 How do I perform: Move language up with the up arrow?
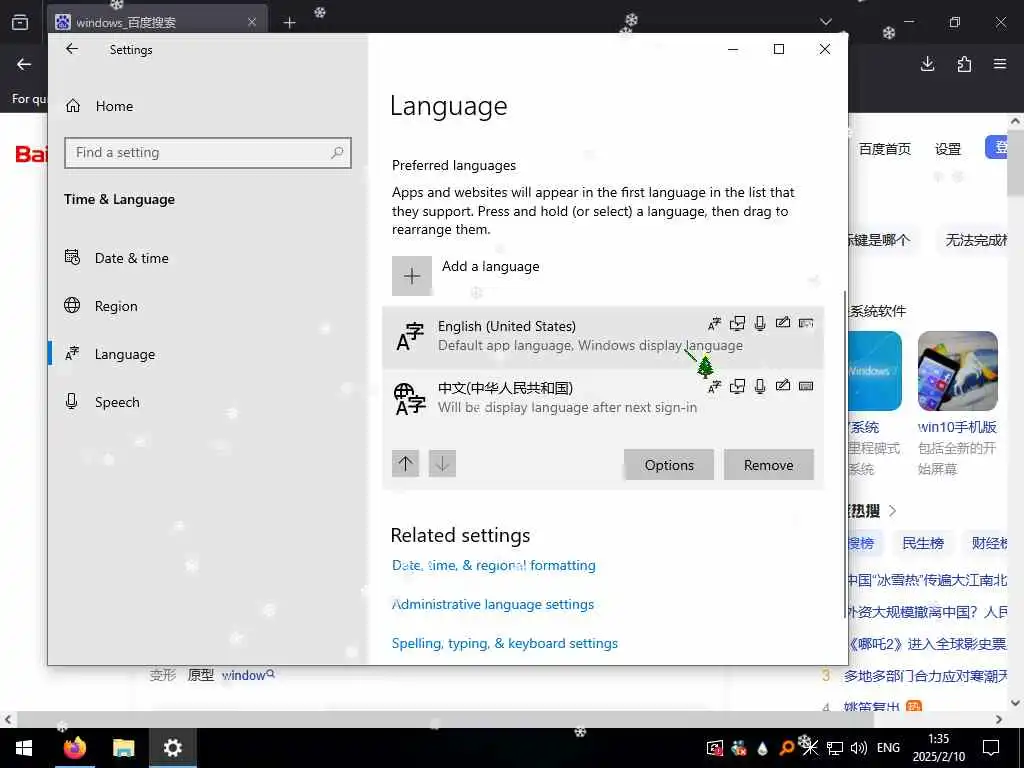pos(406,464)
